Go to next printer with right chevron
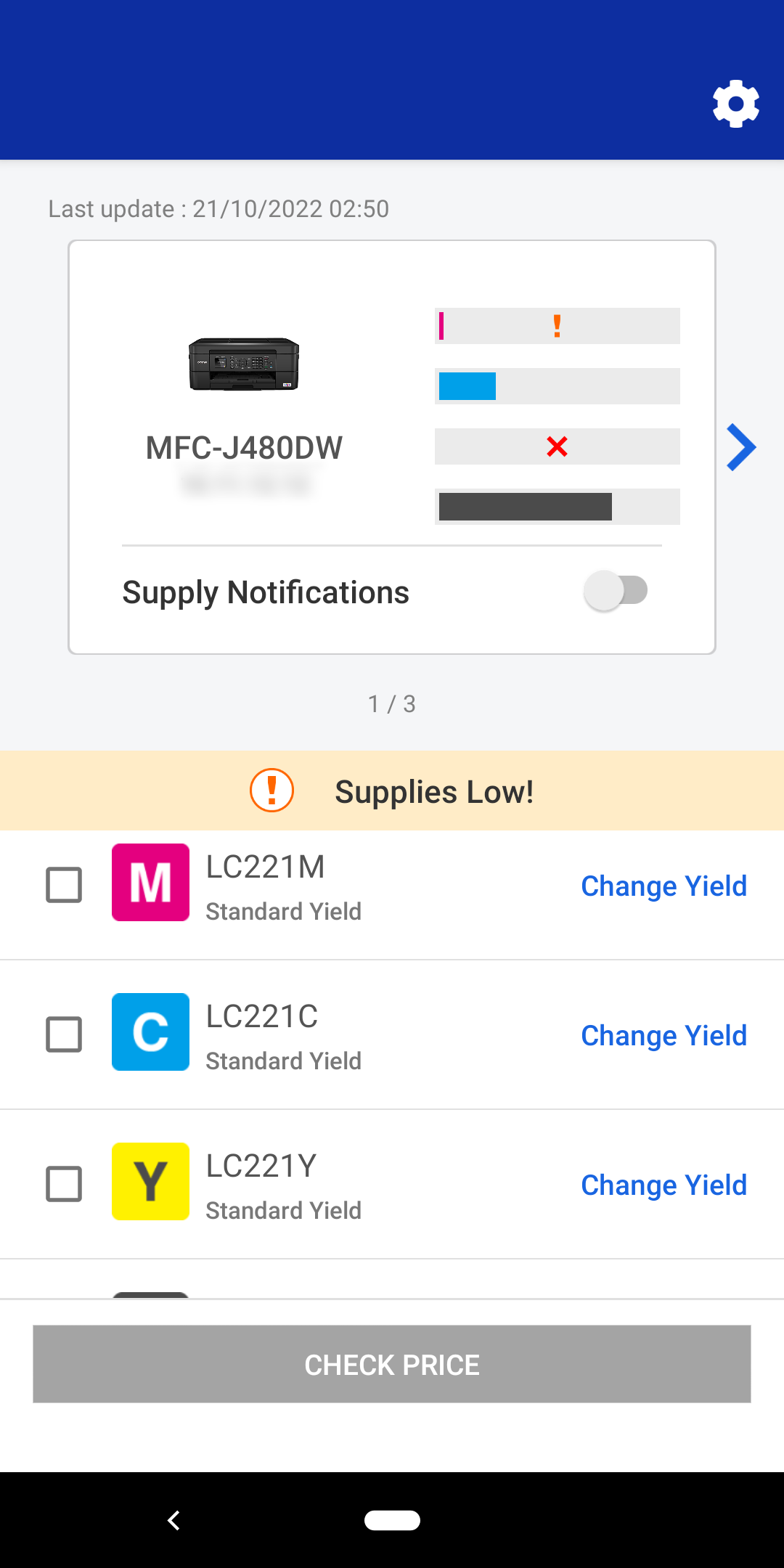This screenshot has width=784, height=1568. point(741,447)
